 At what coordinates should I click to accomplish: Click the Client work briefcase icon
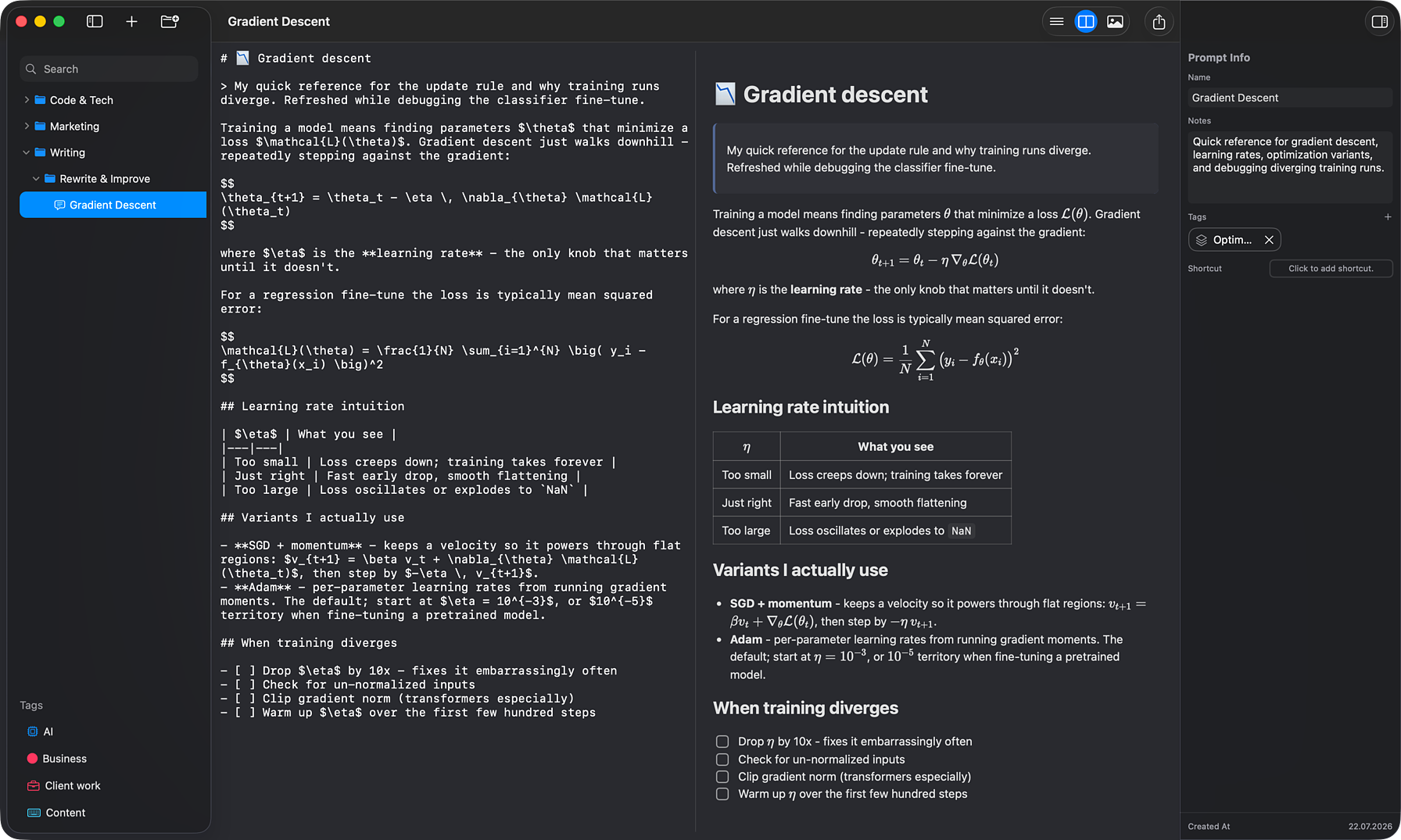[33, 785]
